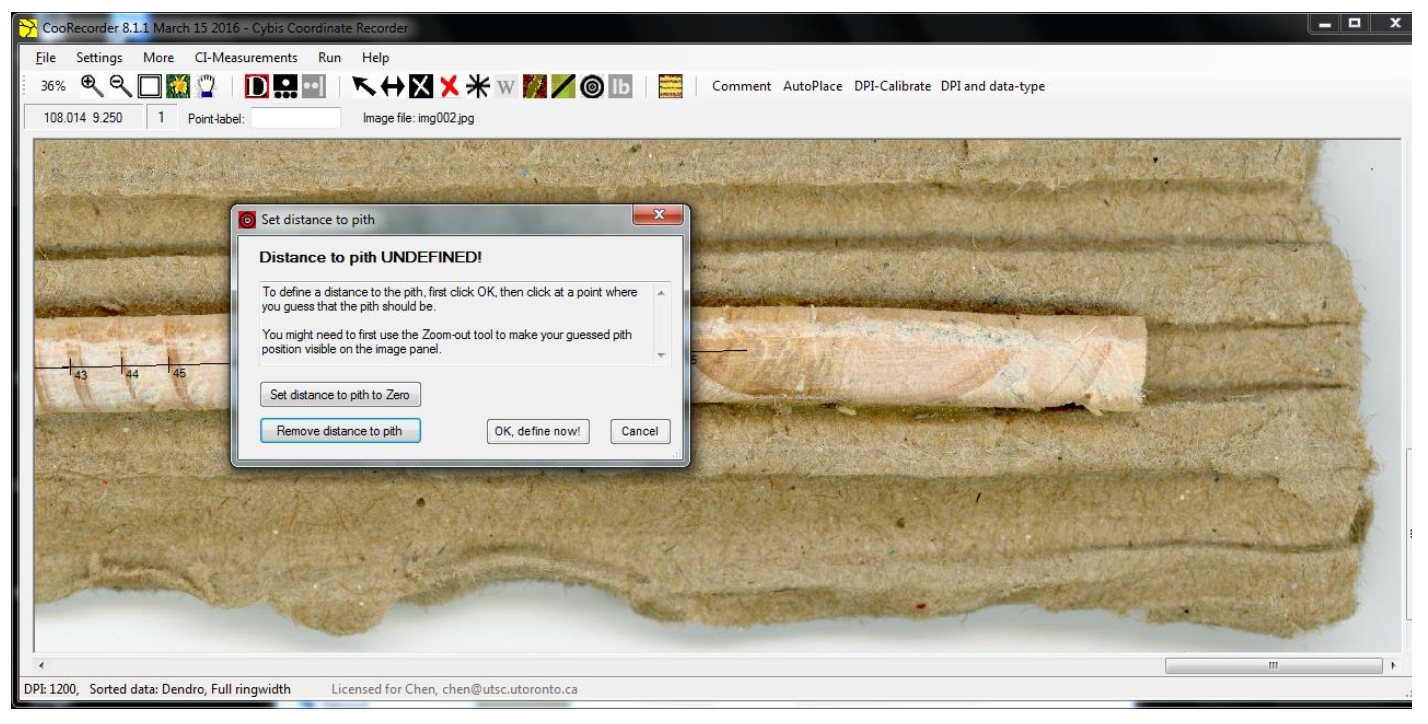Open the Run menu
The height and width of the screenshot is (724, 1428).
click(x=330, y=58)
